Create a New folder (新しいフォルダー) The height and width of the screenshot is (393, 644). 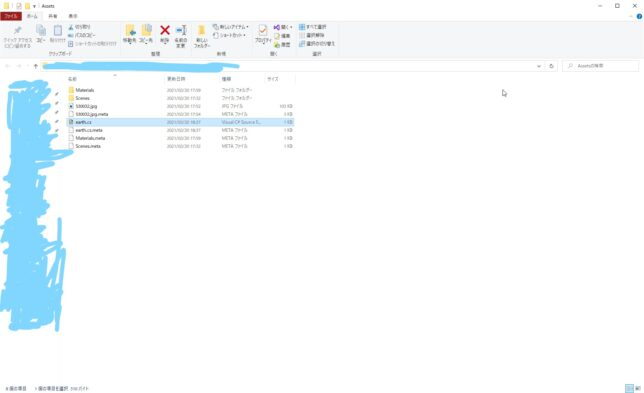[202, 36]
